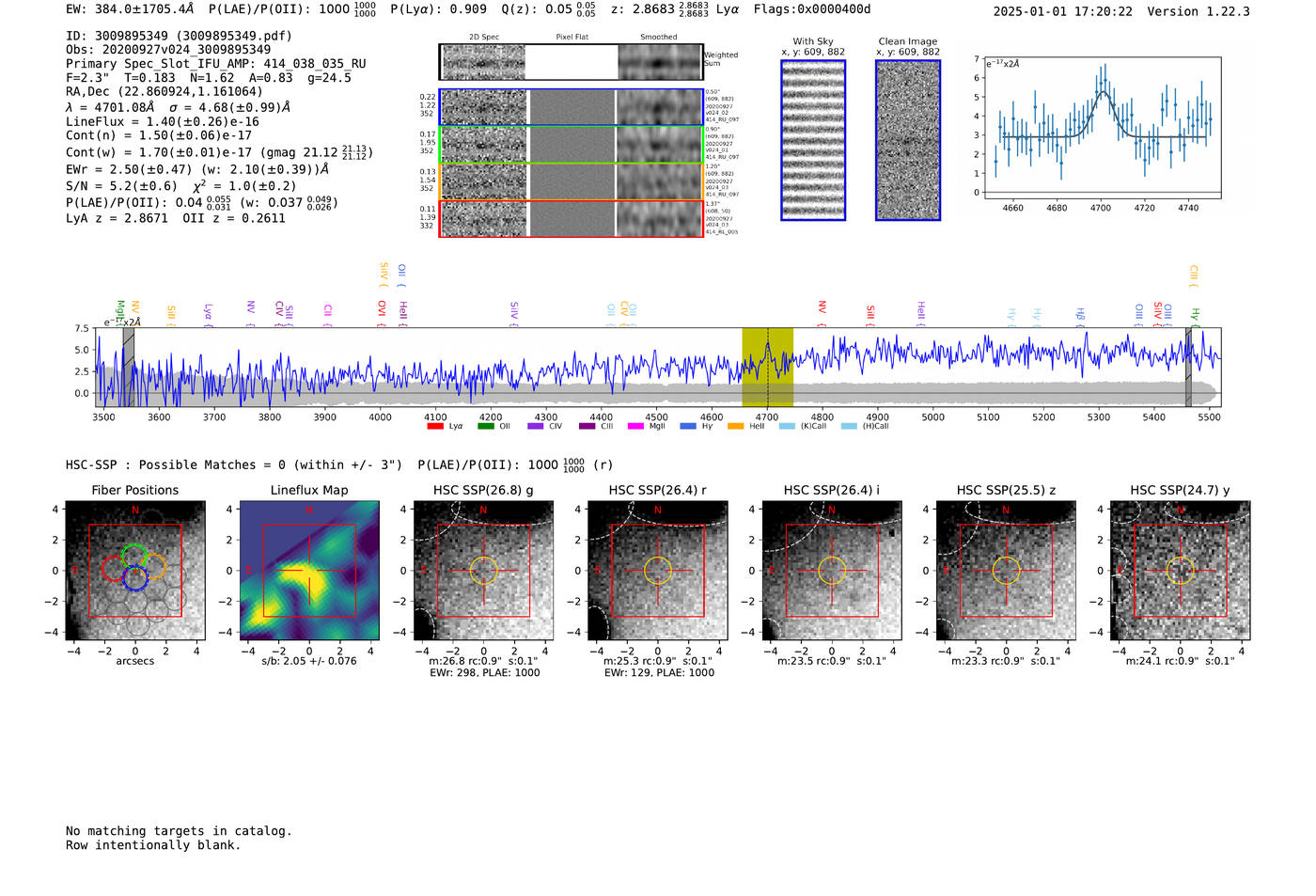Click the Hβ line marker above spectrum

(1081, 317)
